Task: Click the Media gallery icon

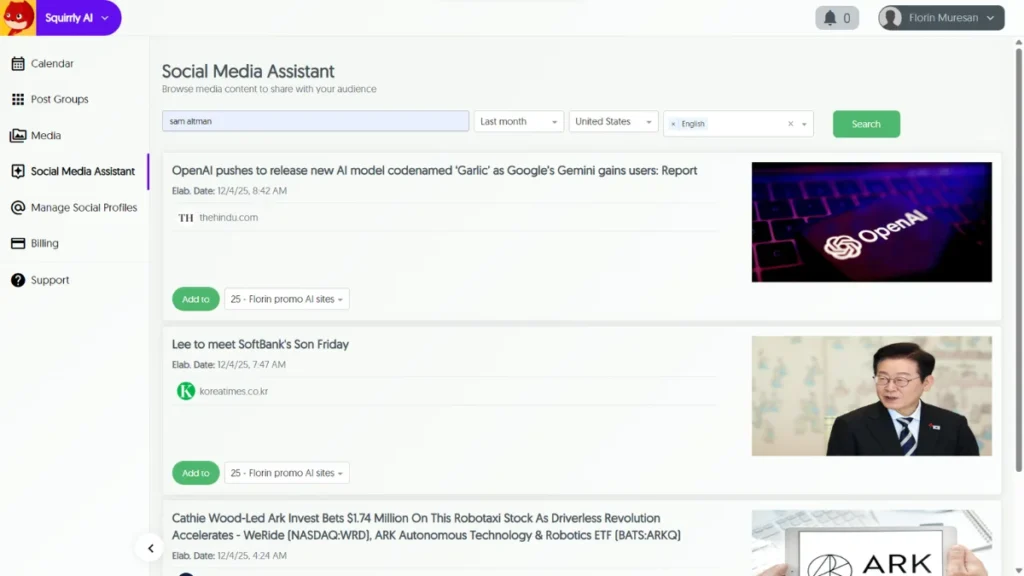Action: pyautogui.click(x=18, y=136)
